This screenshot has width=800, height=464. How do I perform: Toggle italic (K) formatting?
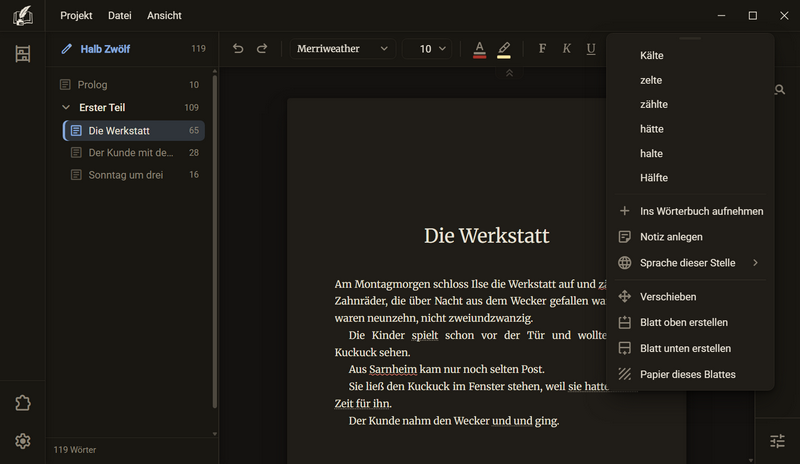click(x=566, y=48)
